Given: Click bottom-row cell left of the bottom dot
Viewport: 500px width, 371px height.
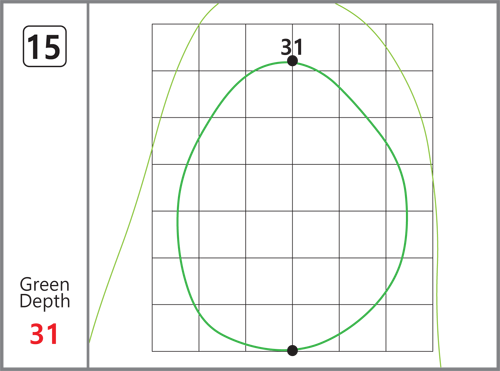Looking at the screenshot, I should 269,328.
